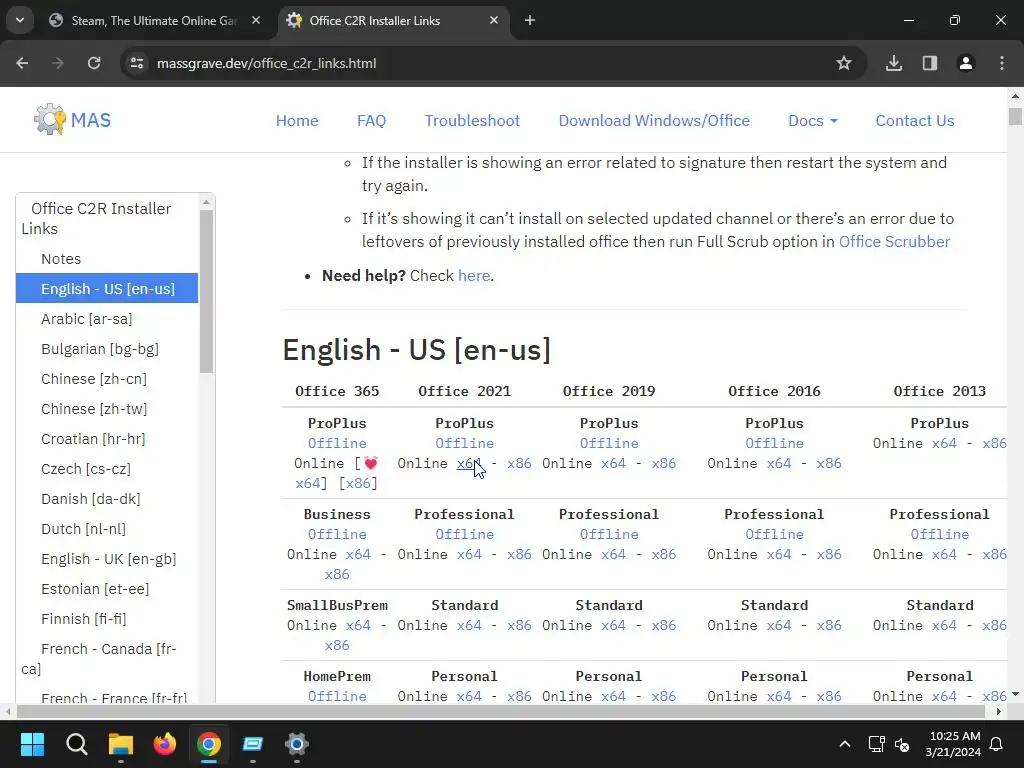Open Troubleshoot in the navigation bar
Image resolution: width=1024 pixels, height=768 pixels.
pyautogui.click(x=472, y=120)
